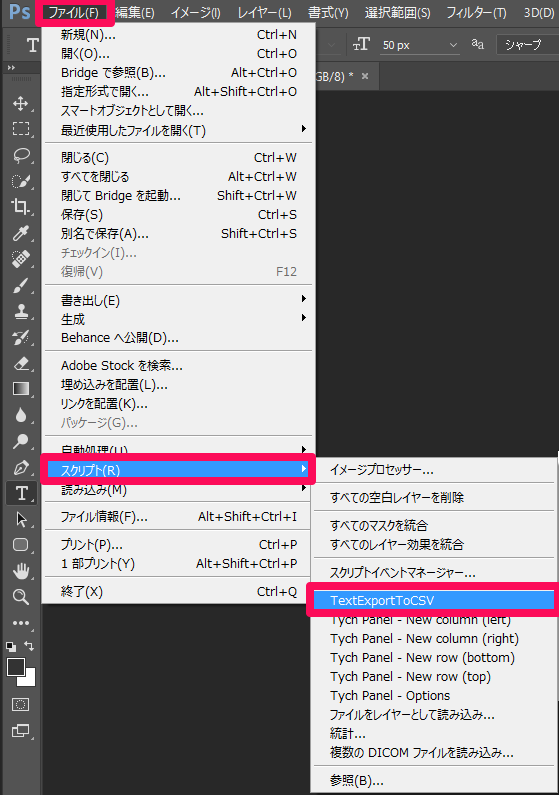Image resolution: width=559 pixels, height=795 pixels.
Task: Click the Photoshop Ps logo
Action: (19, 12)
